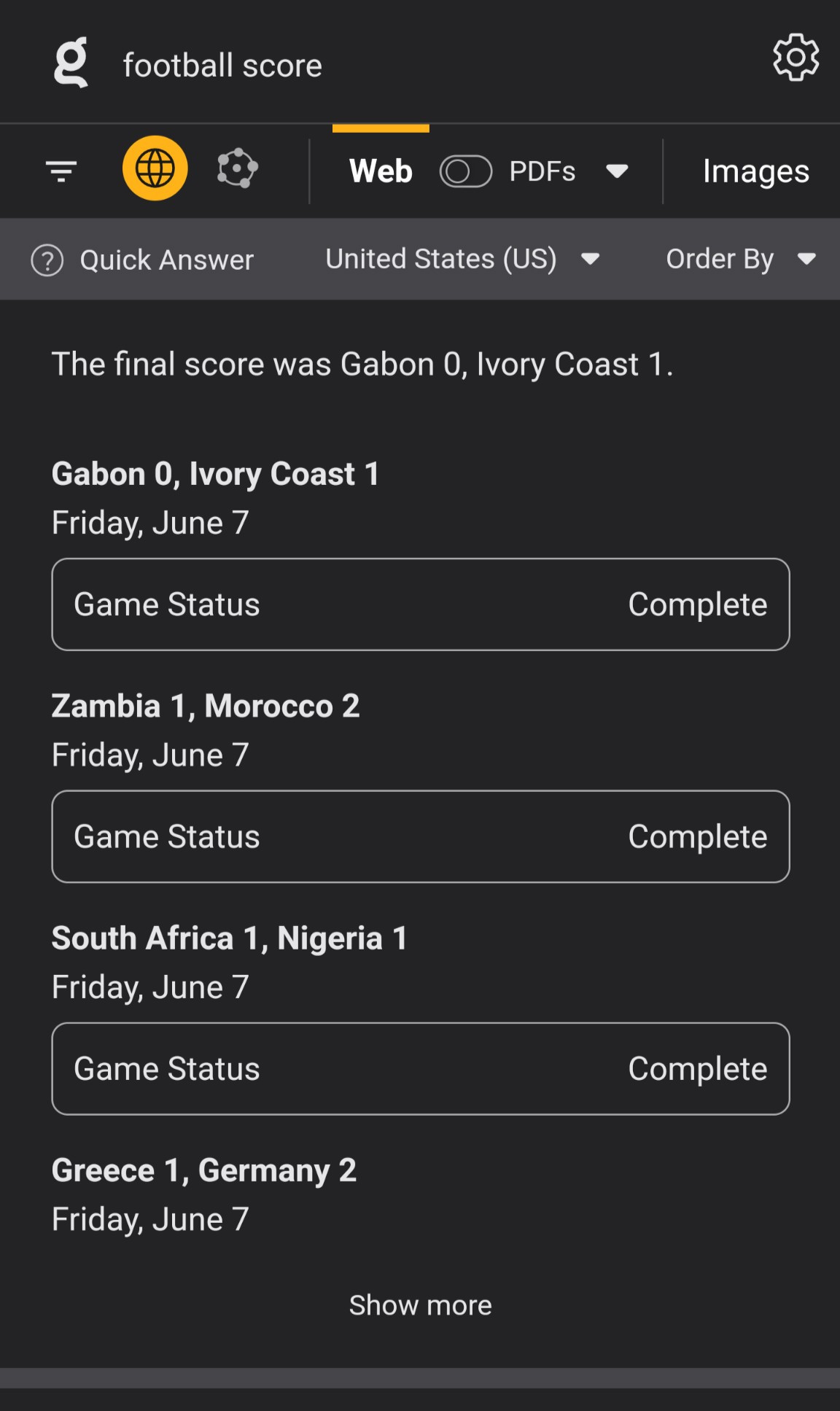Open the United States (US) region dropdown
The image size is (840, 1411).
(462, 259)
